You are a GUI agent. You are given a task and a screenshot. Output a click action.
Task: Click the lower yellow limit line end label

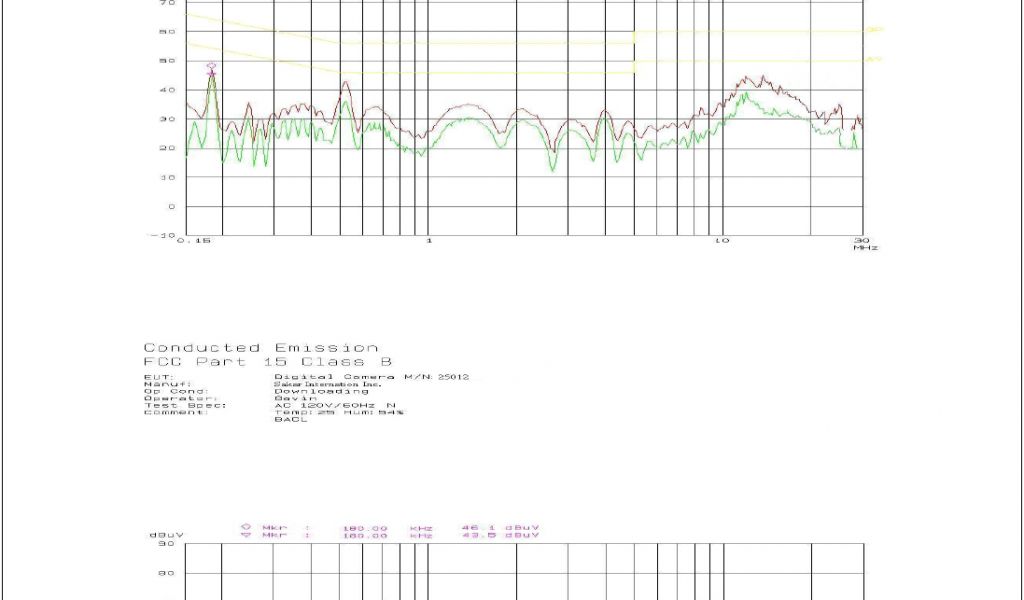[x=873, y=60]
